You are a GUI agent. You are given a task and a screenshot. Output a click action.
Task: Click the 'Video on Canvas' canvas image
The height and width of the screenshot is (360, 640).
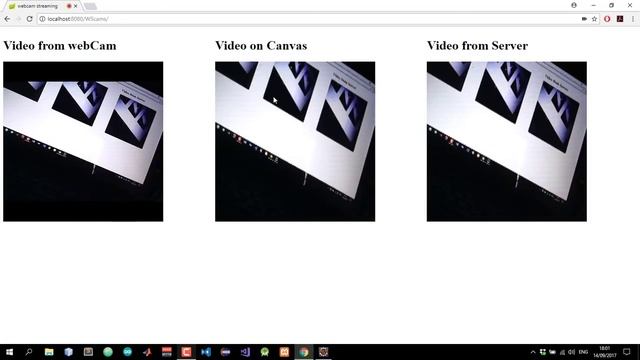click(x=295, y=142)
